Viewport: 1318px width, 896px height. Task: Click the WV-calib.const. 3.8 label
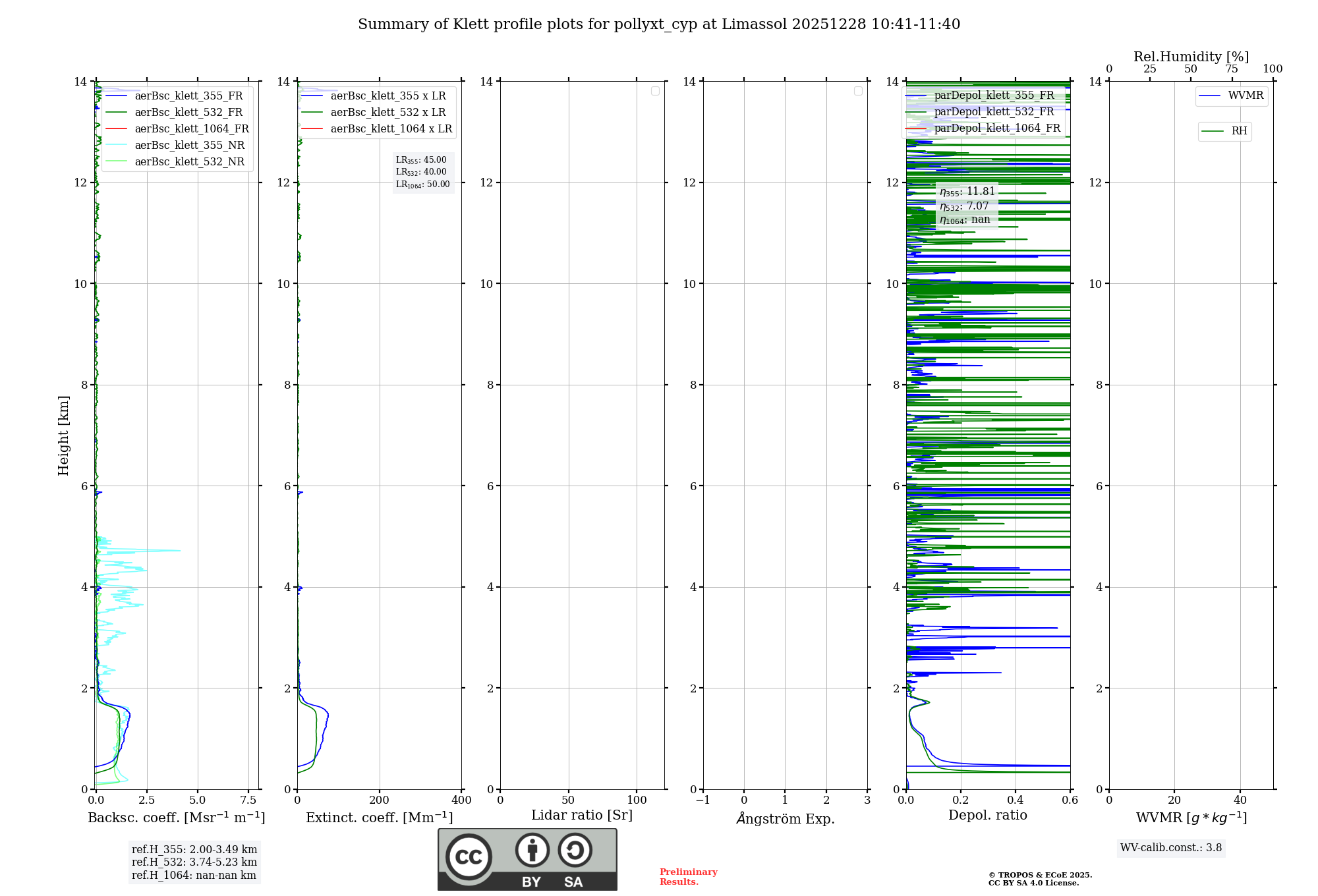(x=1171, y=848)
